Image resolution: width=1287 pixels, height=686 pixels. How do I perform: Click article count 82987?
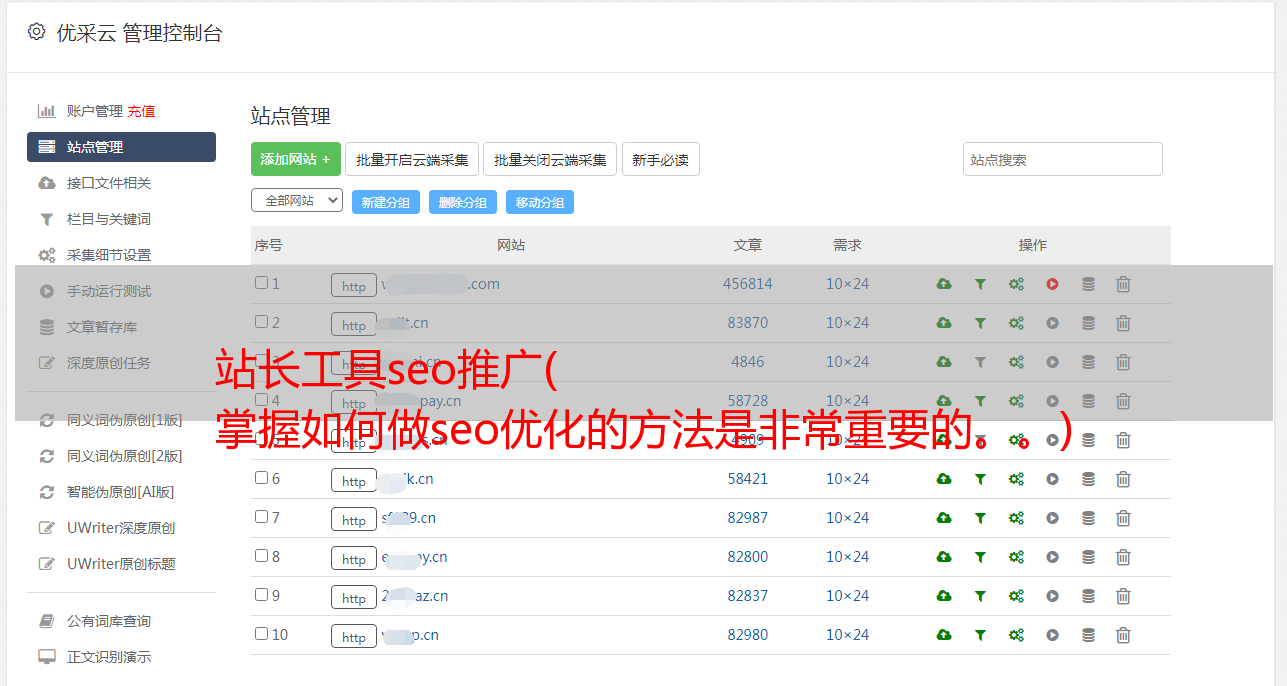(x=748, y=518)
